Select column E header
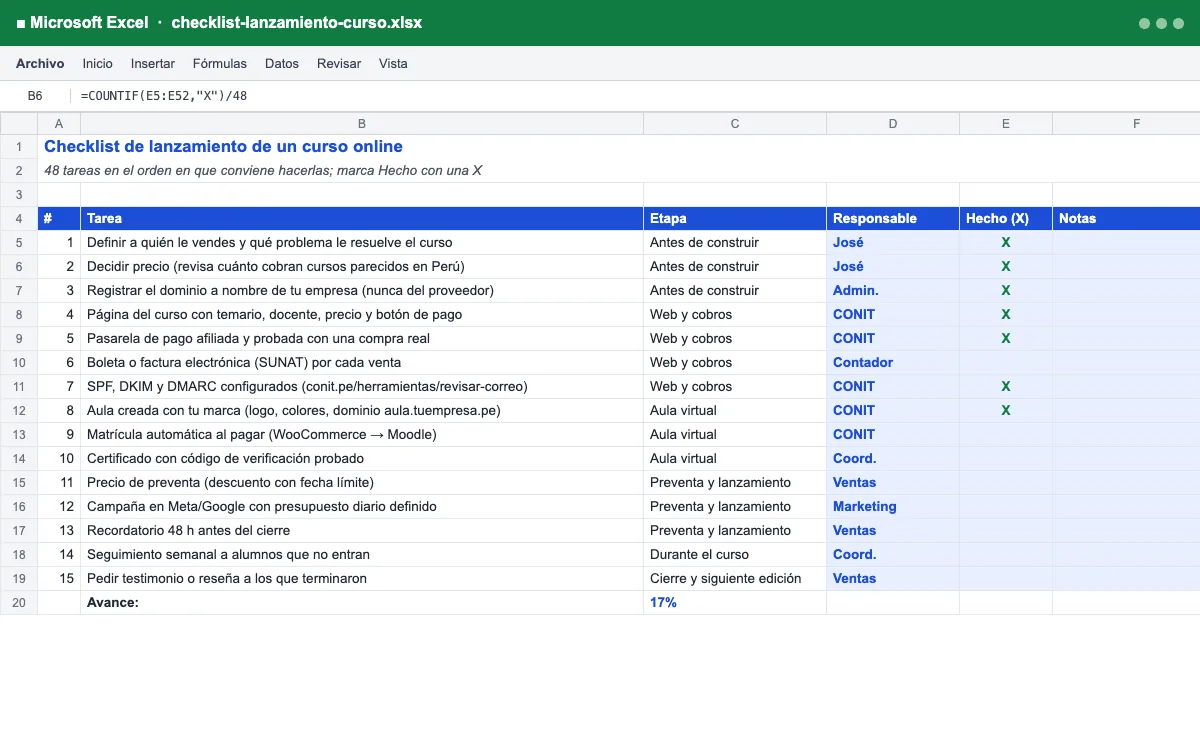Image resolution: width=1200 pixels, height=750 pixels. coord(1006,124)
